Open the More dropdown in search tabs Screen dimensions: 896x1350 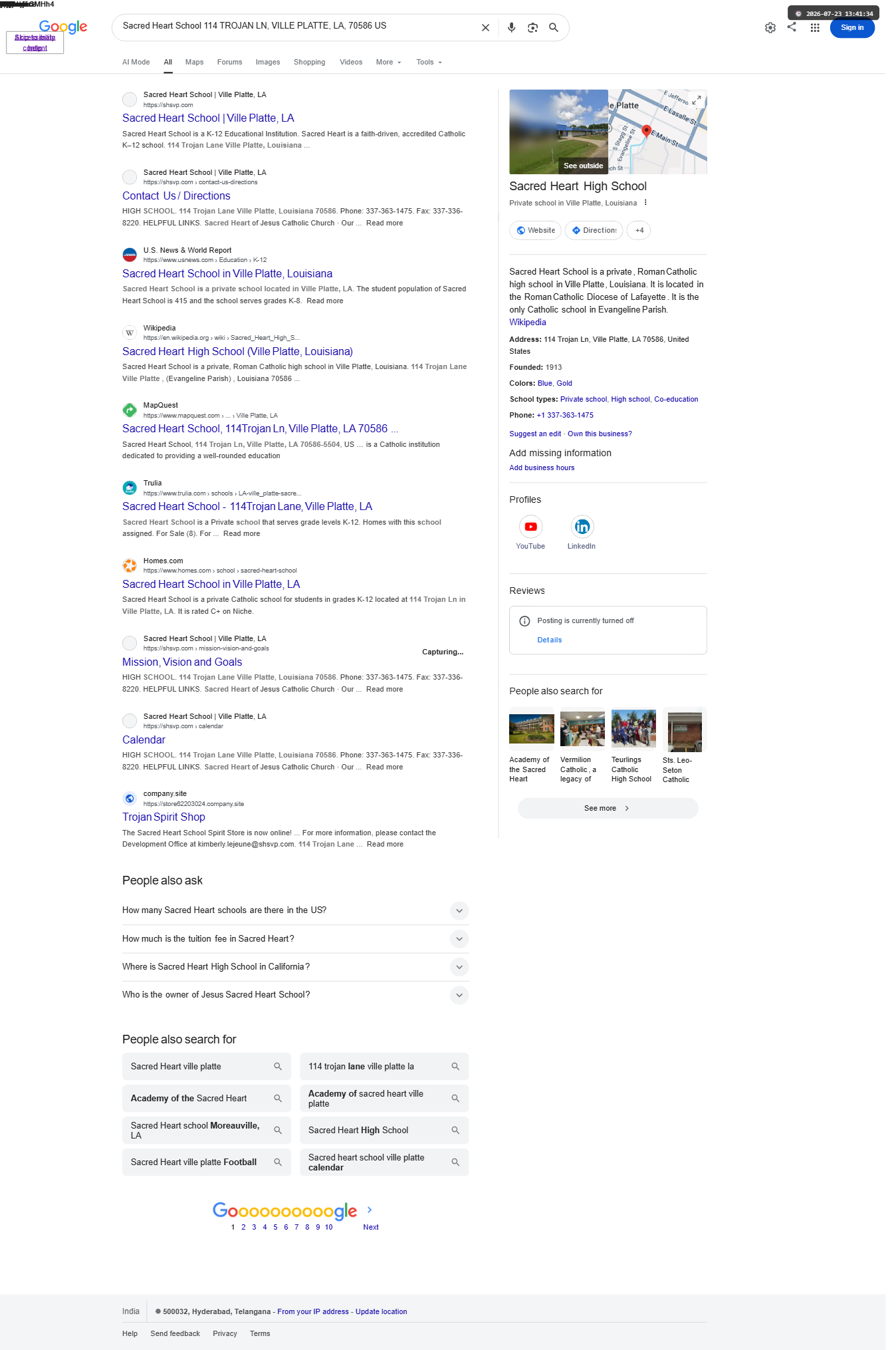(x=388, y=63)
